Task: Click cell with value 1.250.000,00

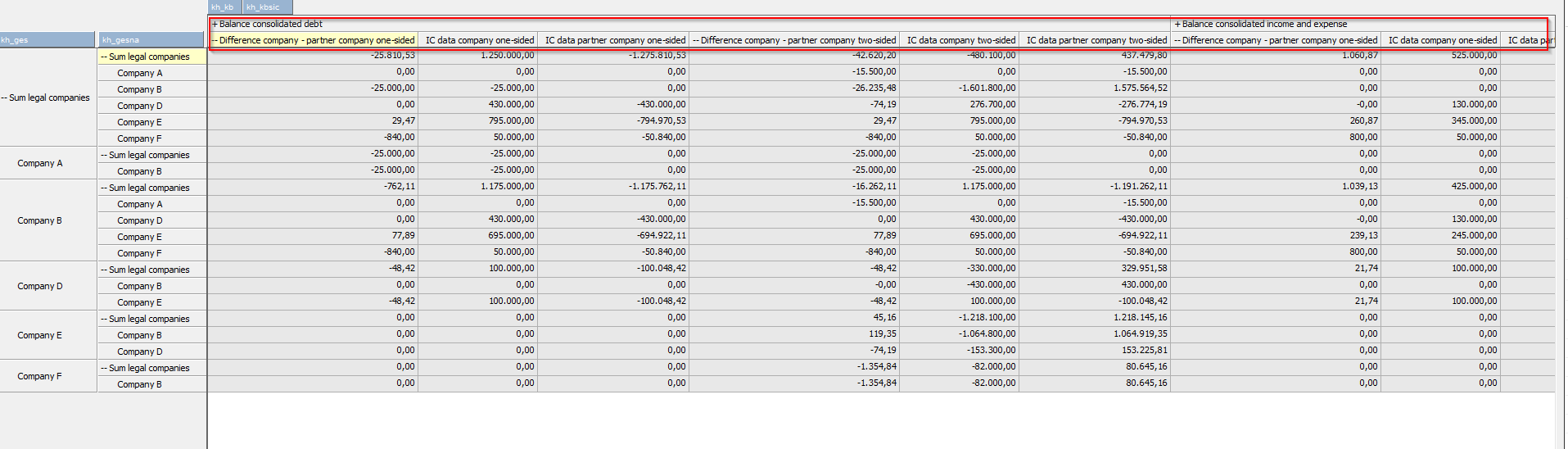Action: [478, 56]
